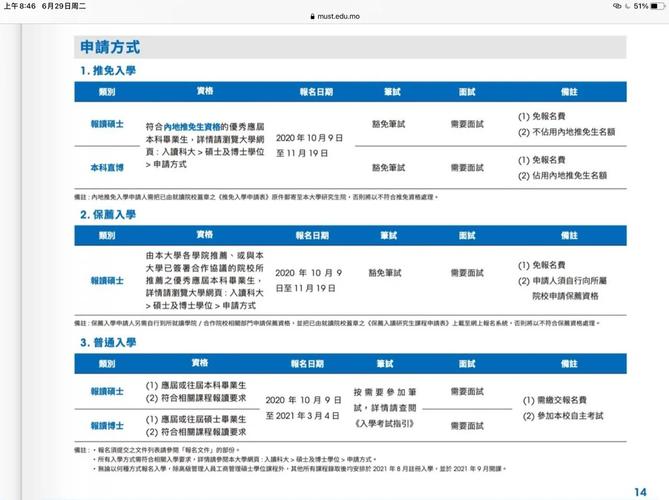Image resolution: width=669 pixels, height=500 pixels.
Task: Tap 報讀博士 row label
Action: (x=107, y=425)
